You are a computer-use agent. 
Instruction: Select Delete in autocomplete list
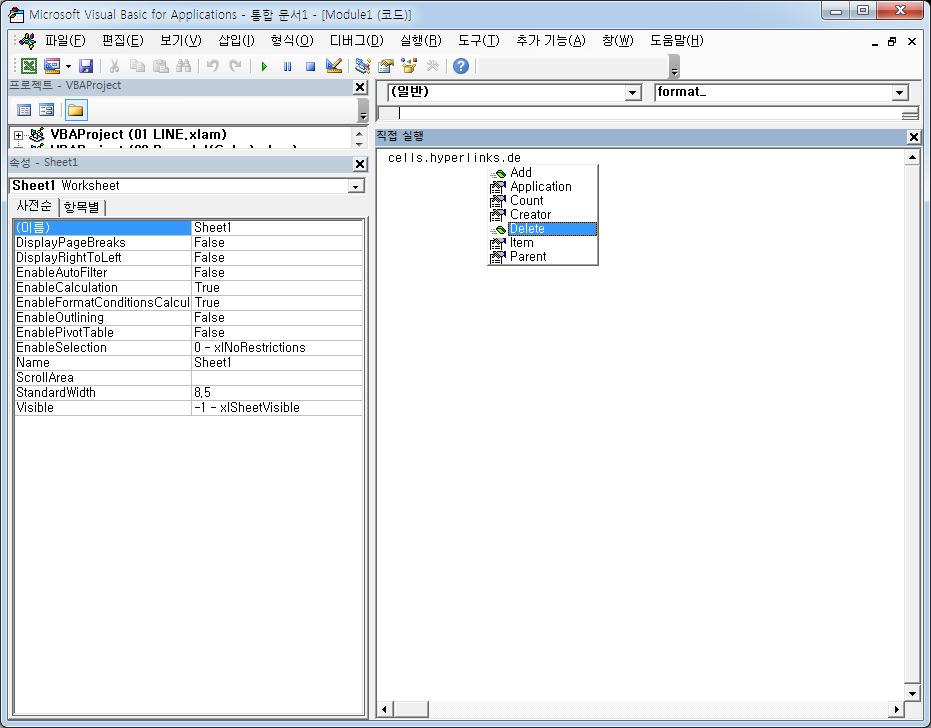[x=542, y=229]
